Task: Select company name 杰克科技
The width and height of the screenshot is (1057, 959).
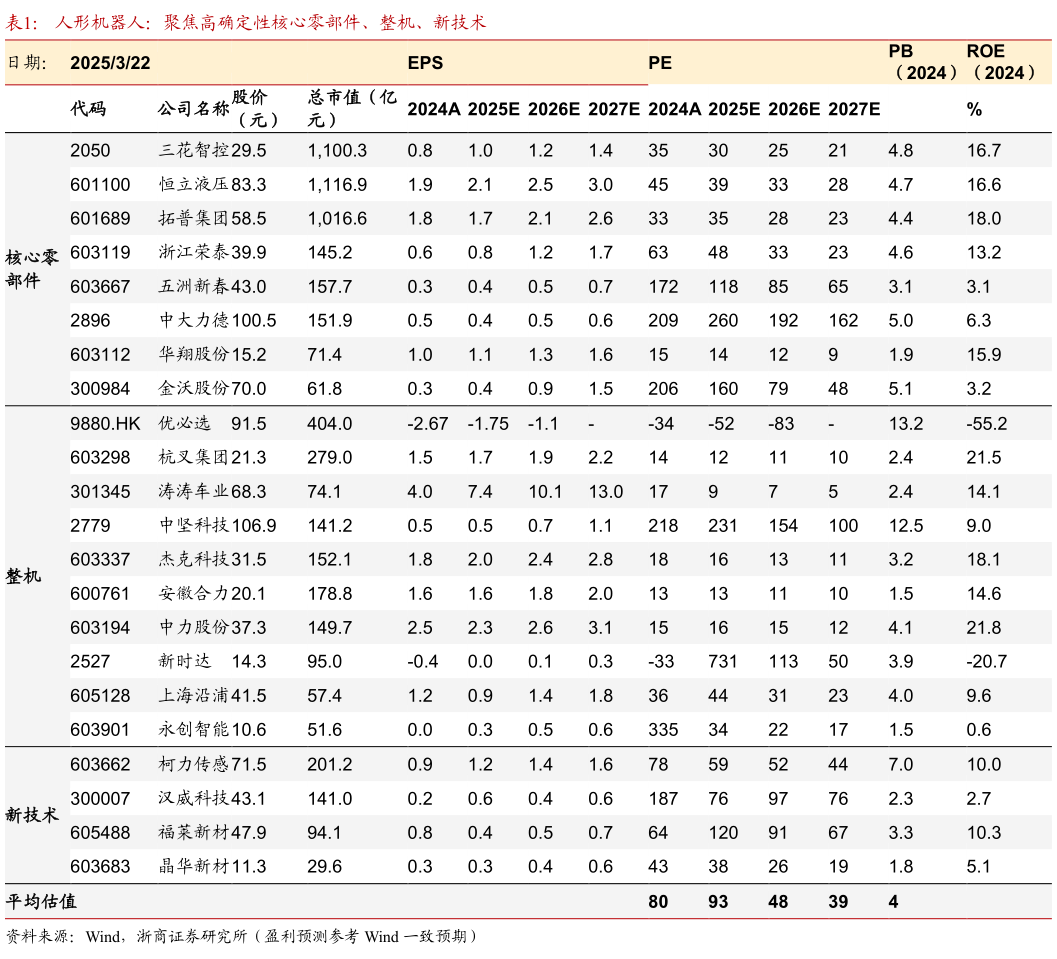Action: click(x=194, y=559)
